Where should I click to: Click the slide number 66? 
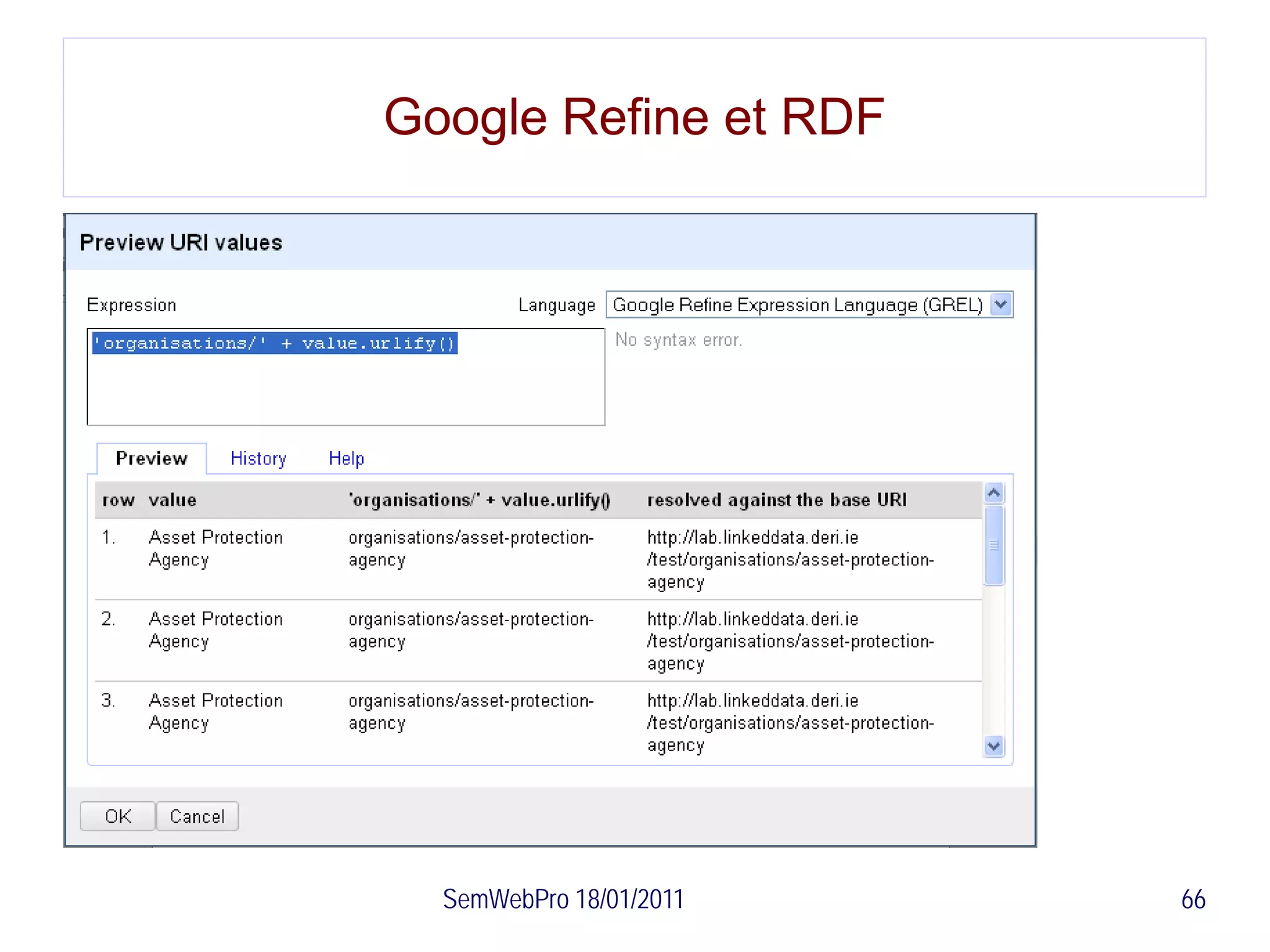[1193, 899]
